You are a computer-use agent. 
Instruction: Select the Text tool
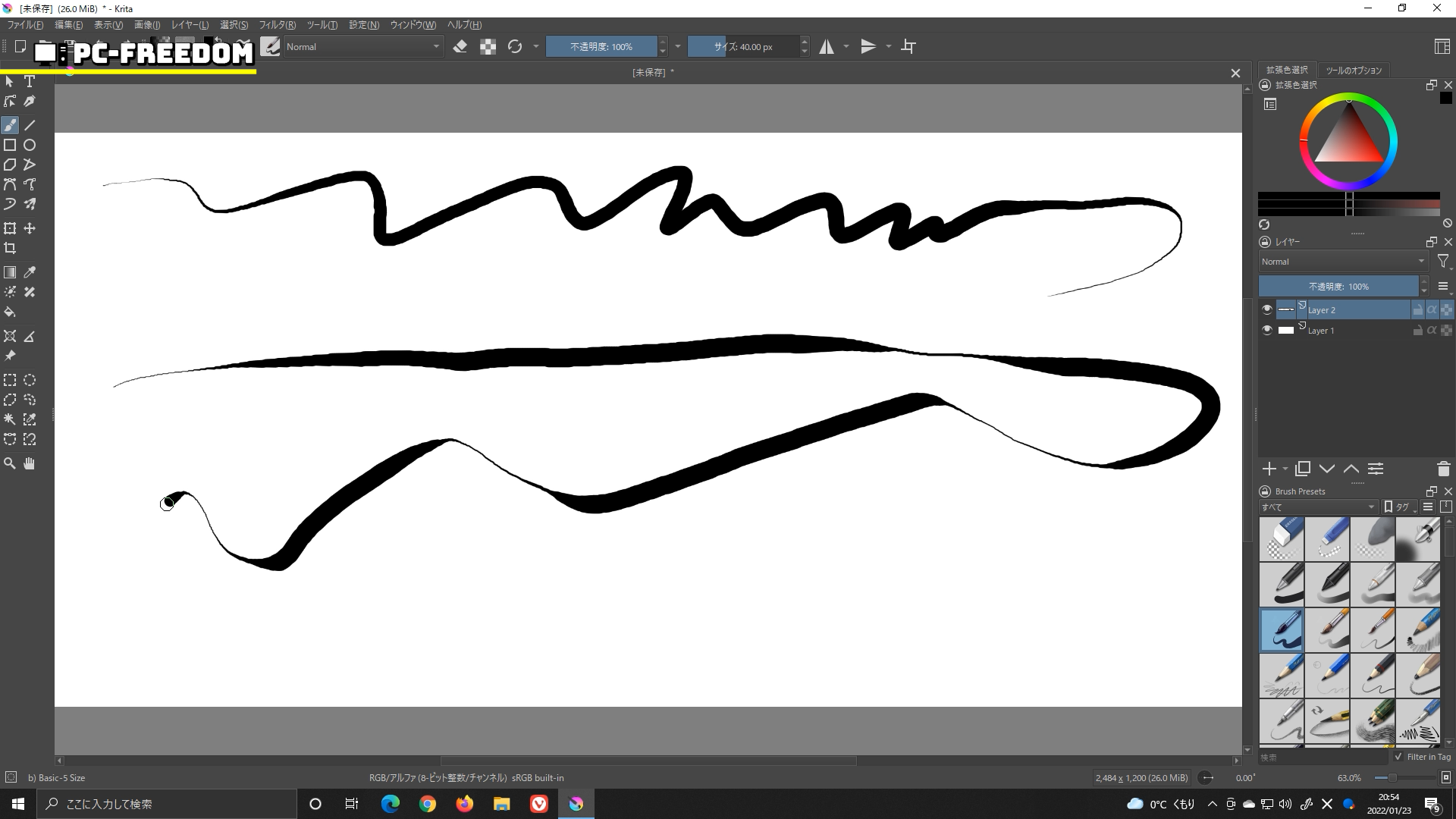click(30, 81)
